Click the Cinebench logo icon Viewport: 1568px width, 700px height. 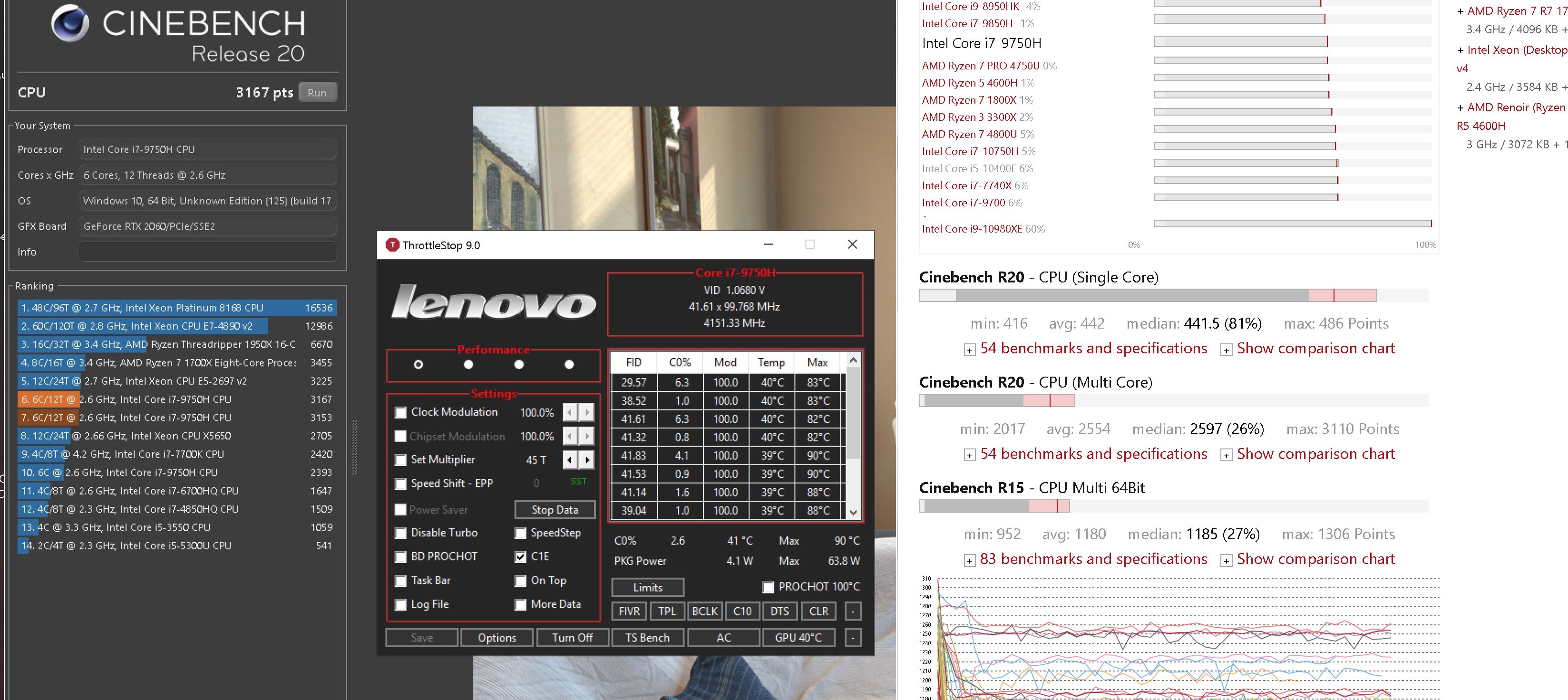point(70,22)
